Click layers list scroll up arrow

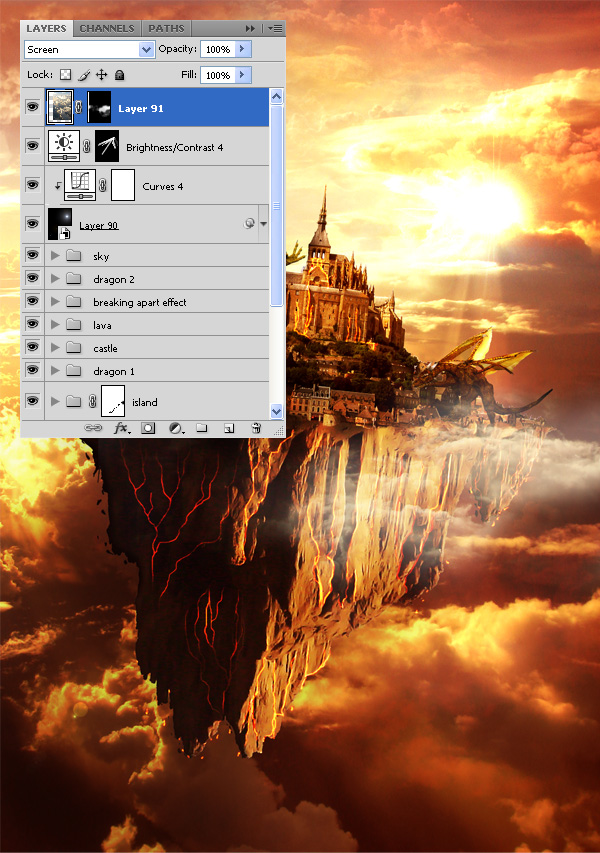point(276,97)
